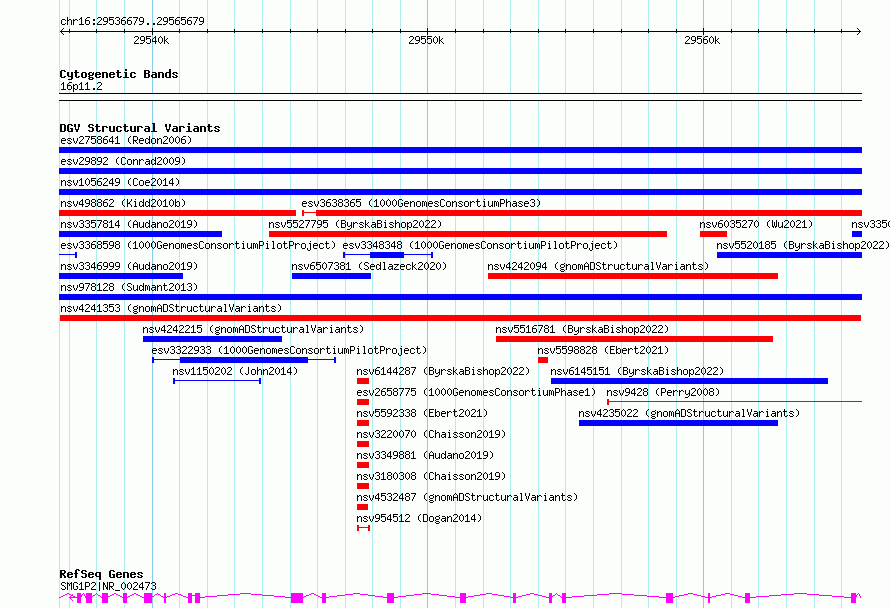Click the thick blue bar under esv3322933

pyautogui.click(x=244, y=360)
